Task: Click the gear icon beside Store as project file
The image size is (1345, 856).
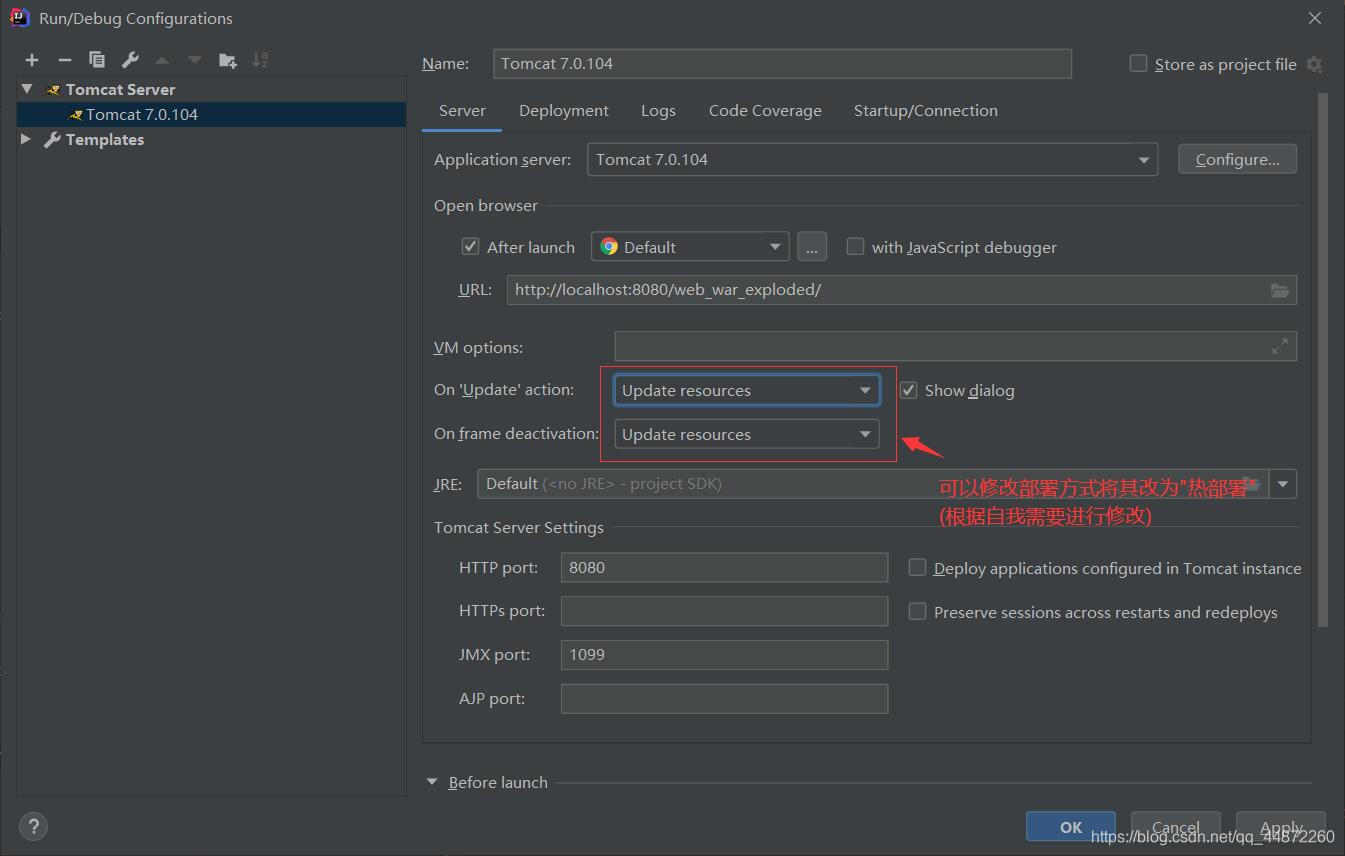Action: click(x=1314, y=64)
